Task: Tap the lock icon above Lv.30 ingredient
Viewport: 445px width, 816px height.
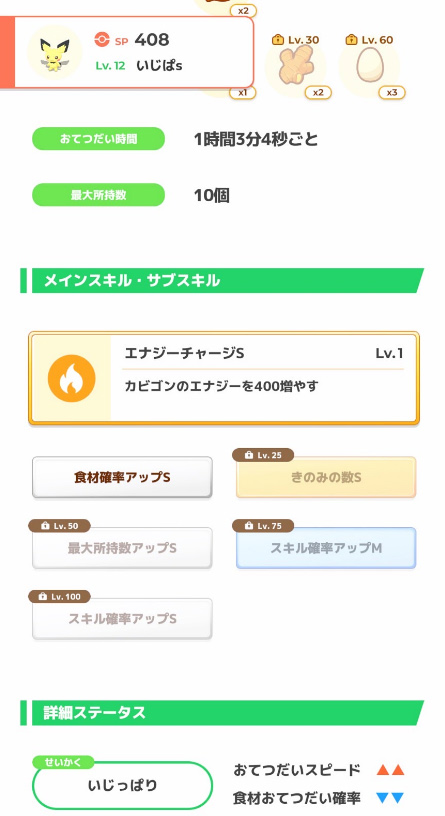Action: 278,40
